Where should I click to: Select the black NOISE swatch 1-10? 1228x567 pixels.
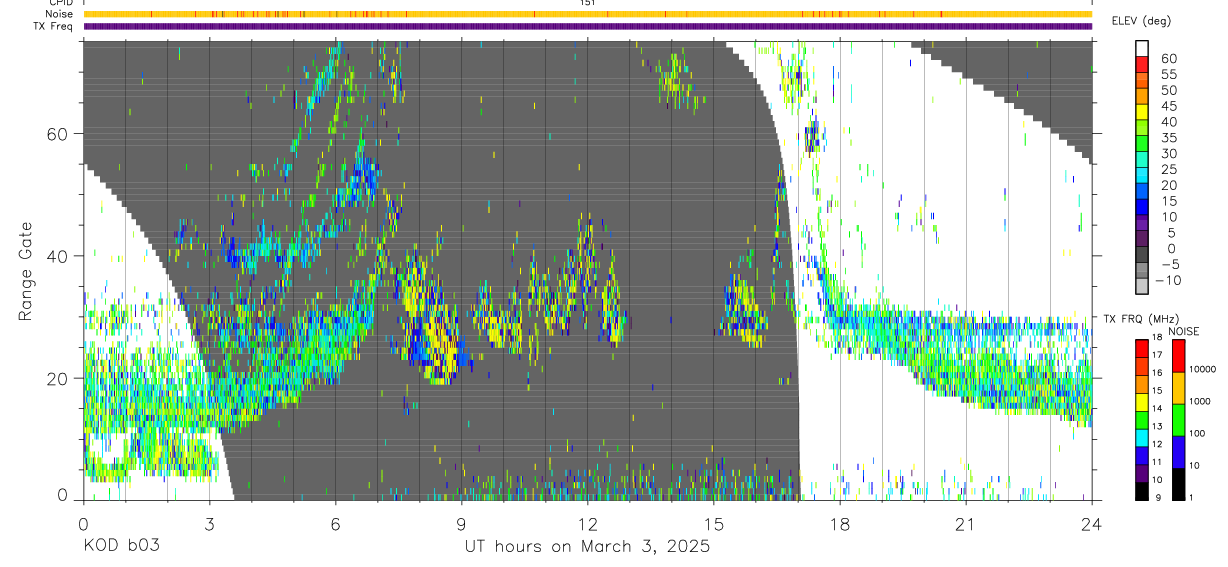pyautogui.click(x=1178, y=482)
